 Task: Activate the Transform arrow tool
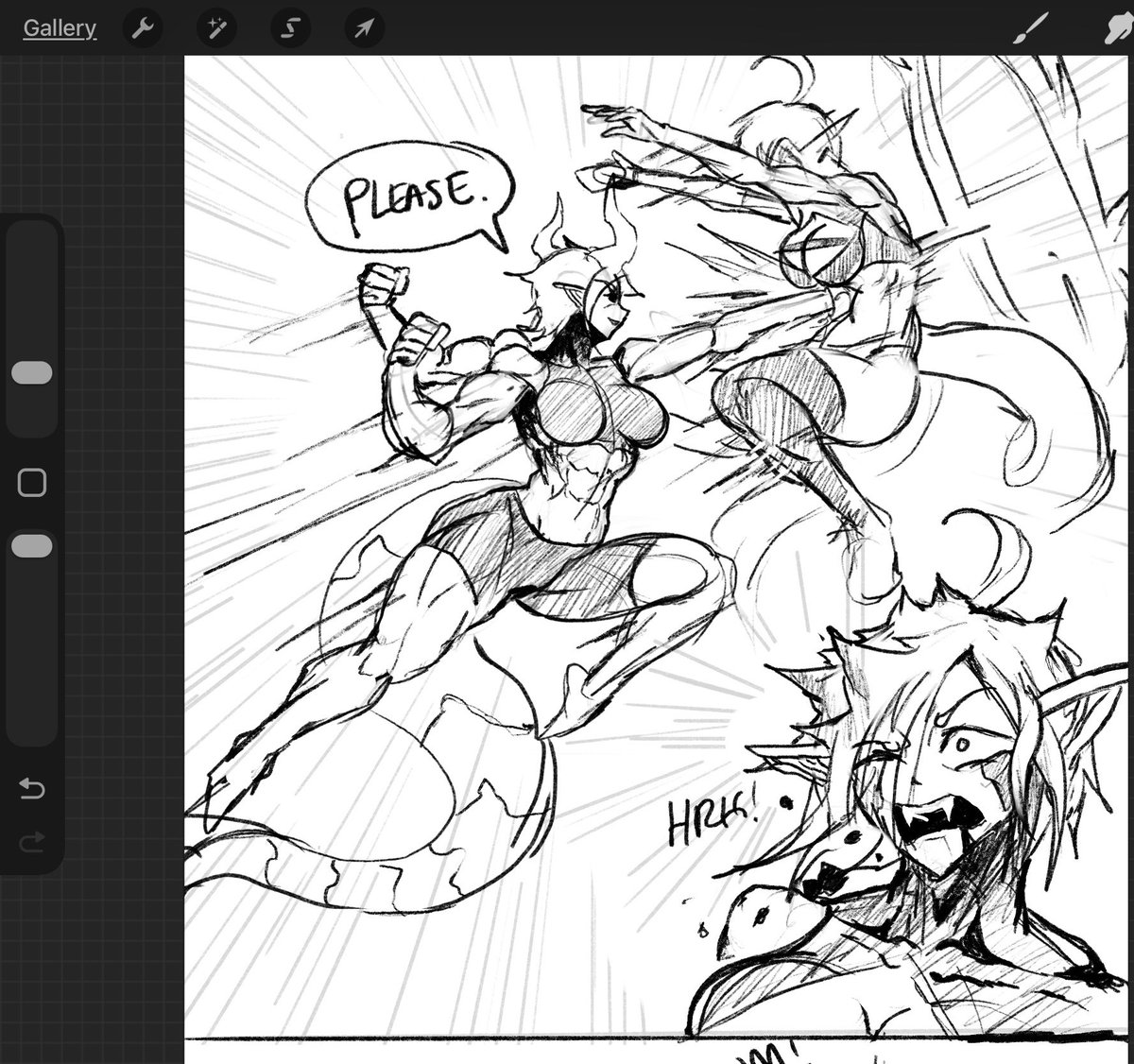(364, 28)
